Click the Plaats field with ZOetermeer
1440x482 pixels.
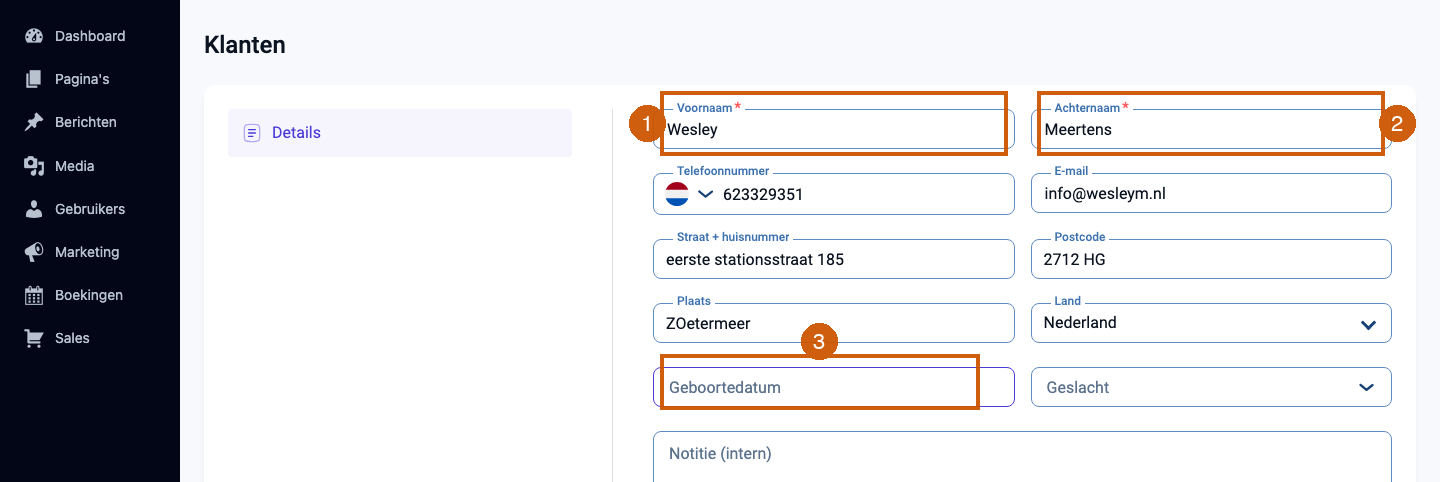click(834, 323)
